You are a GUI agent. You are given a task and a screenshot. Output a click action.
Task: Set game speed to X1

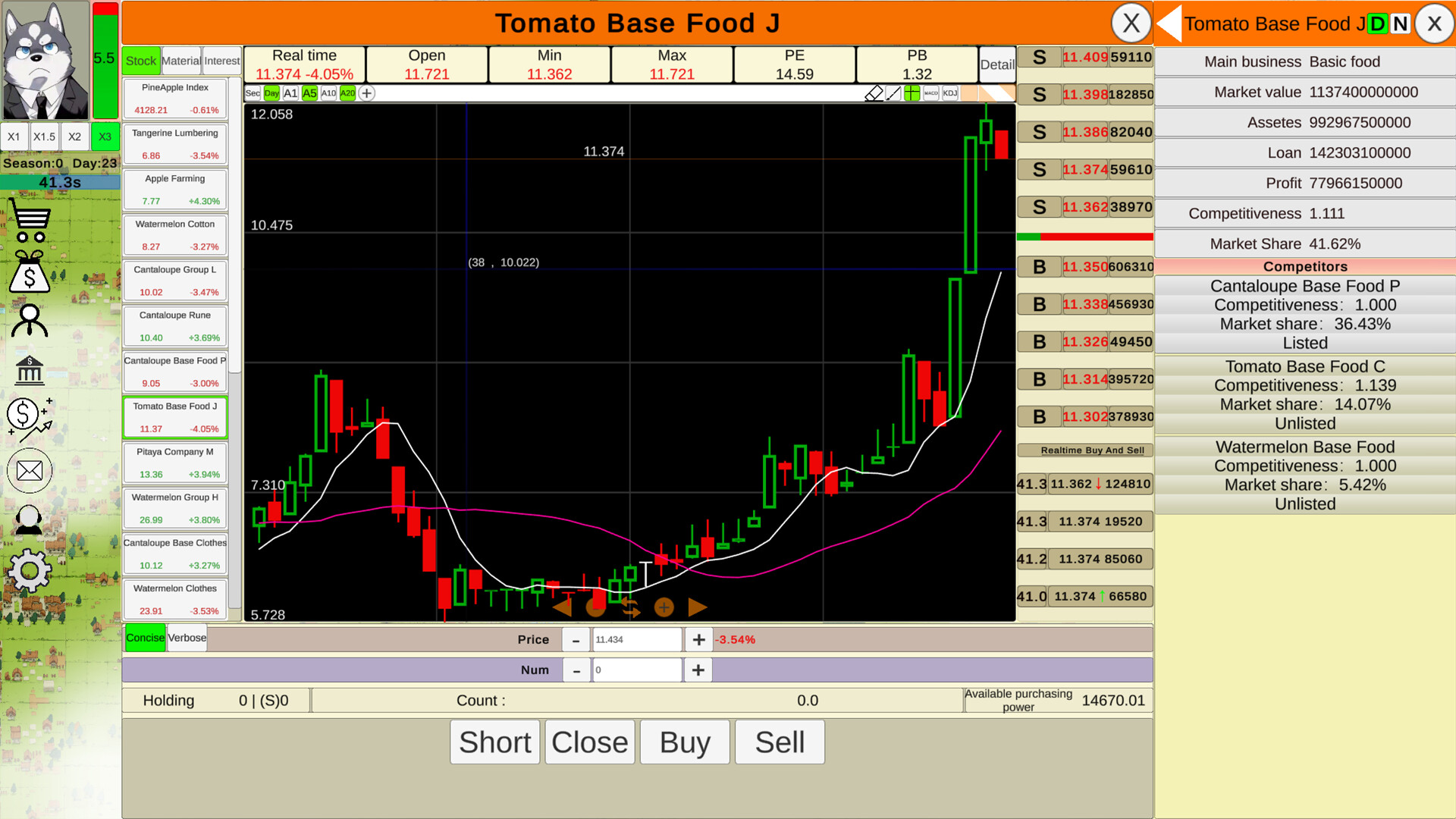click(14, 136)
